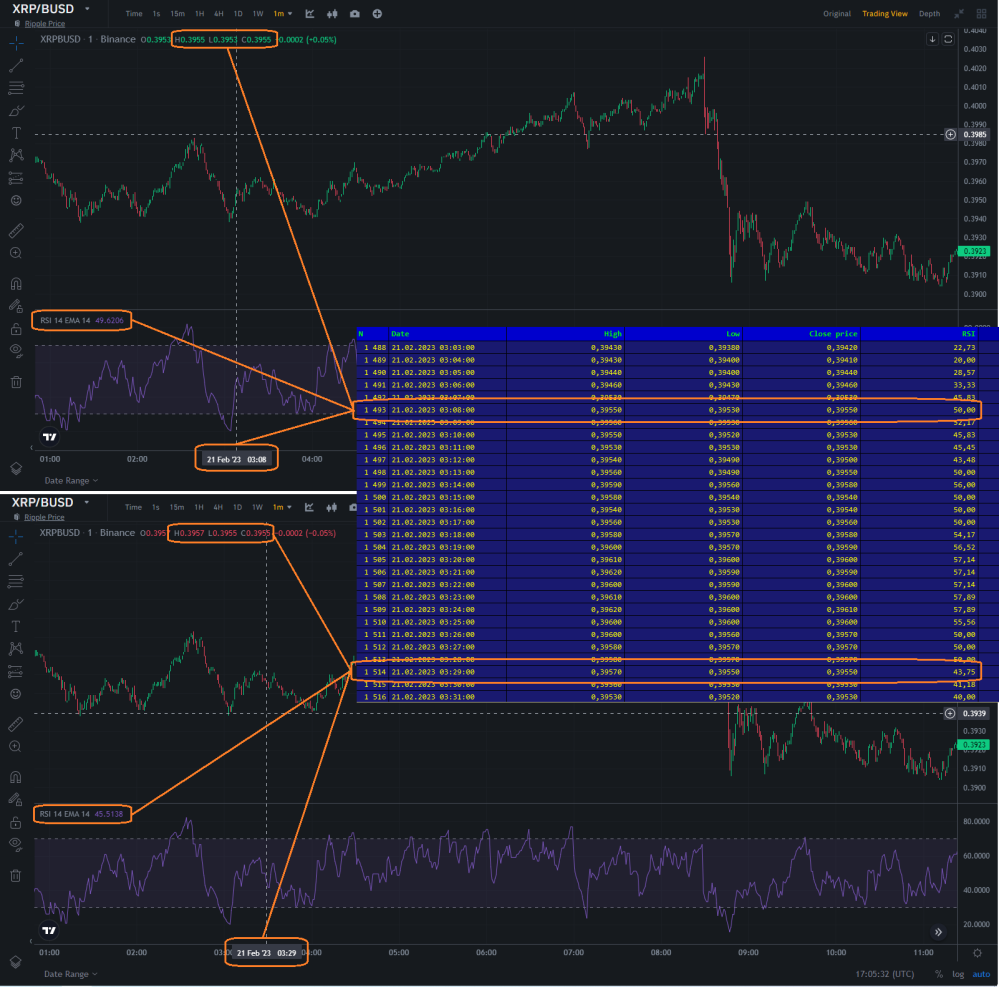
Task: Click the 17:05:32 (UTC) timezone button
Action: pyautogui.click(x=884, y=974)
